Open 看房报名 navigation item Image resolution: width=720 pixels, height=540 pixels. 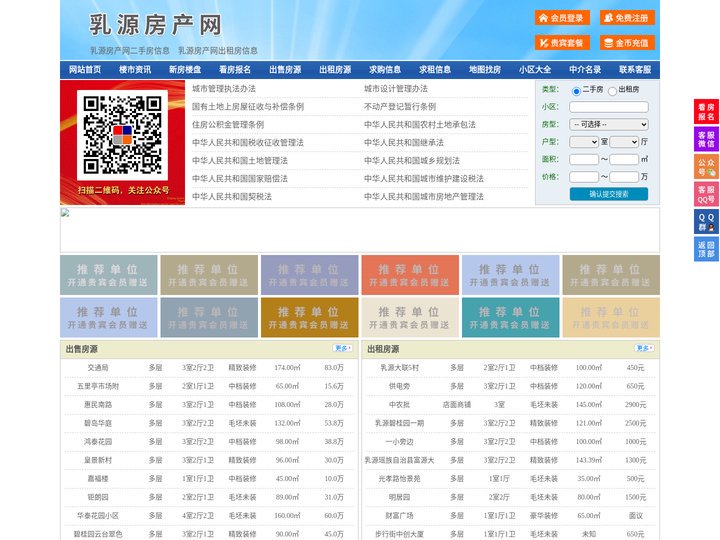(235, 70)
